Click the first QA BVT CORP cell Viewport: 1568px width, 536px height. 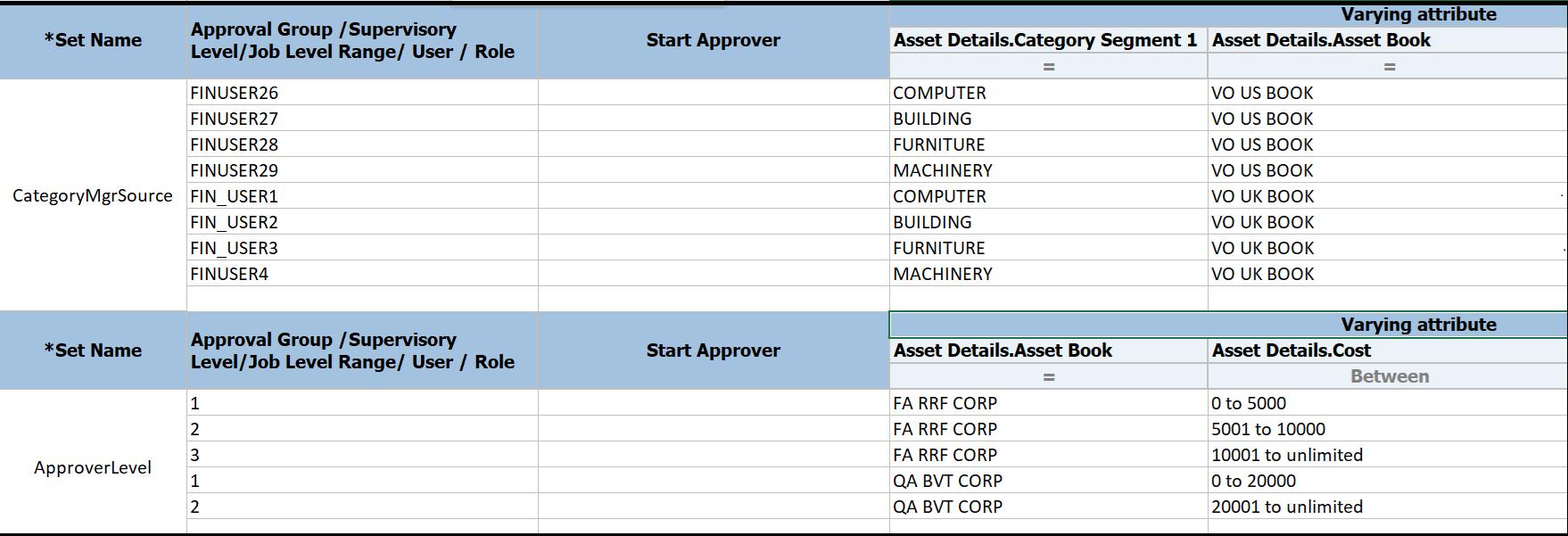(x=1048, y=481)
